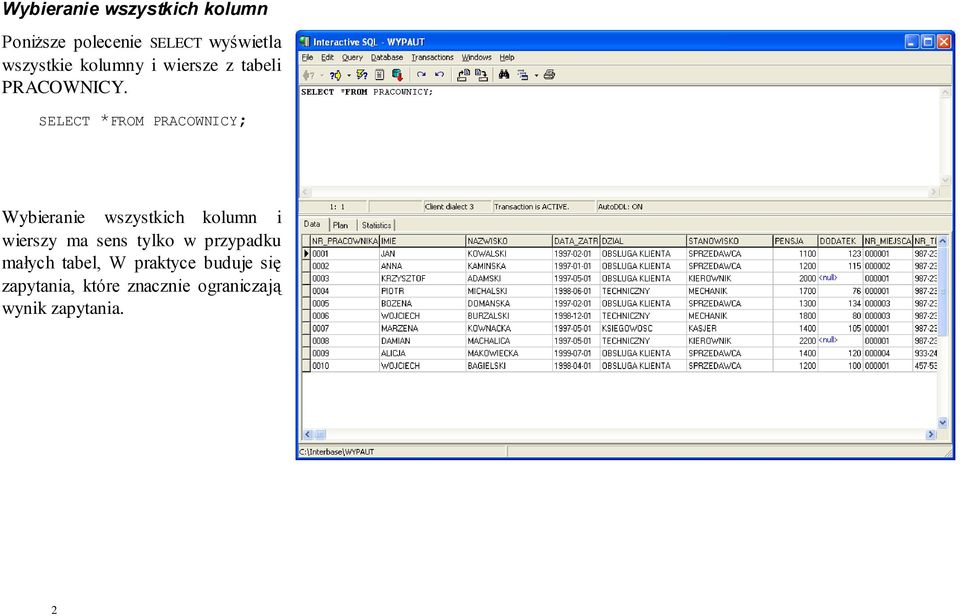Click inside the SQL editor containing SELECT *FROM PRACOWNICY
960x616 pixels.
(619, 136)
